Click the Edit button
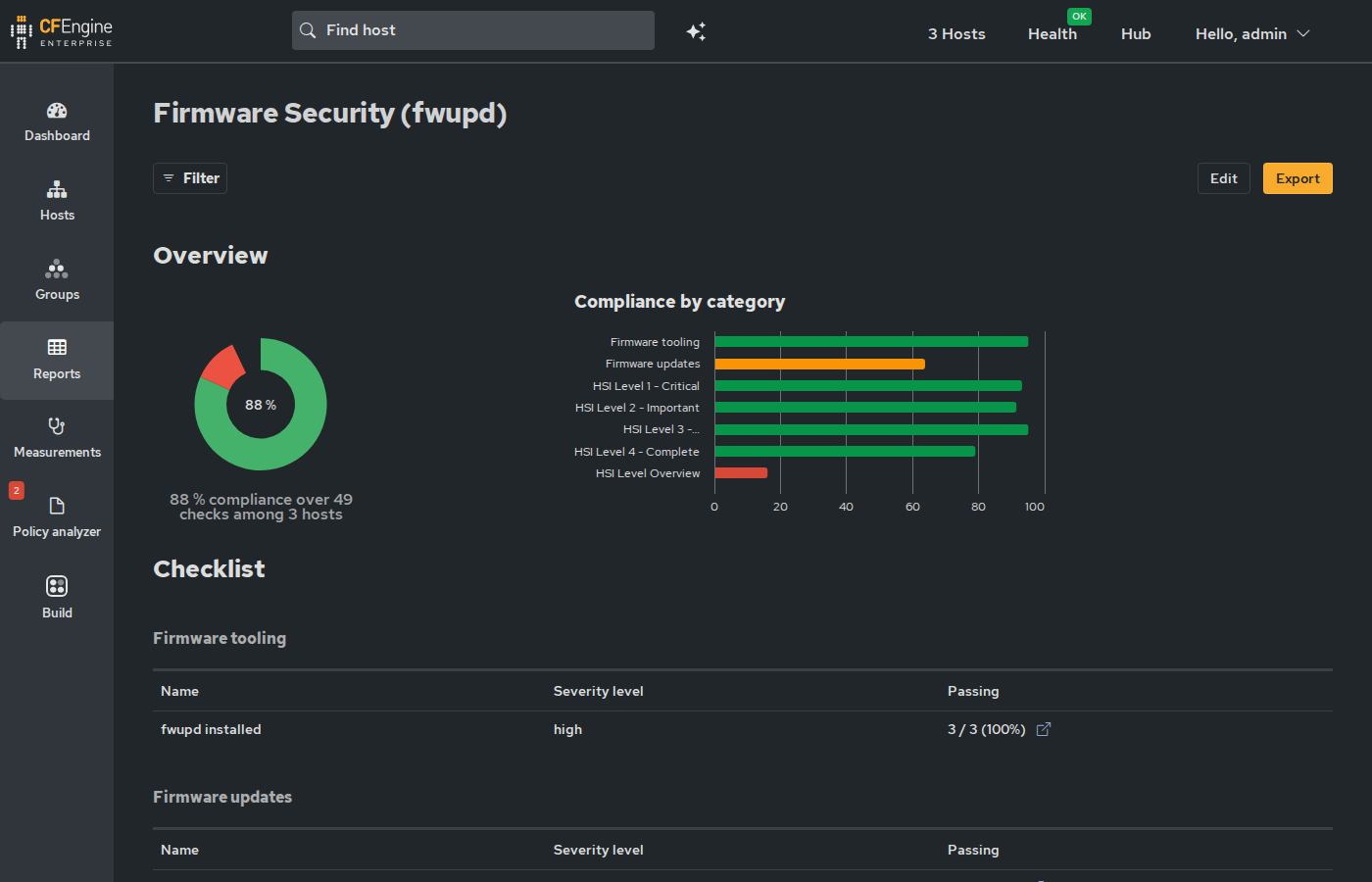The image size is (1372, 882). point(1224,178)
